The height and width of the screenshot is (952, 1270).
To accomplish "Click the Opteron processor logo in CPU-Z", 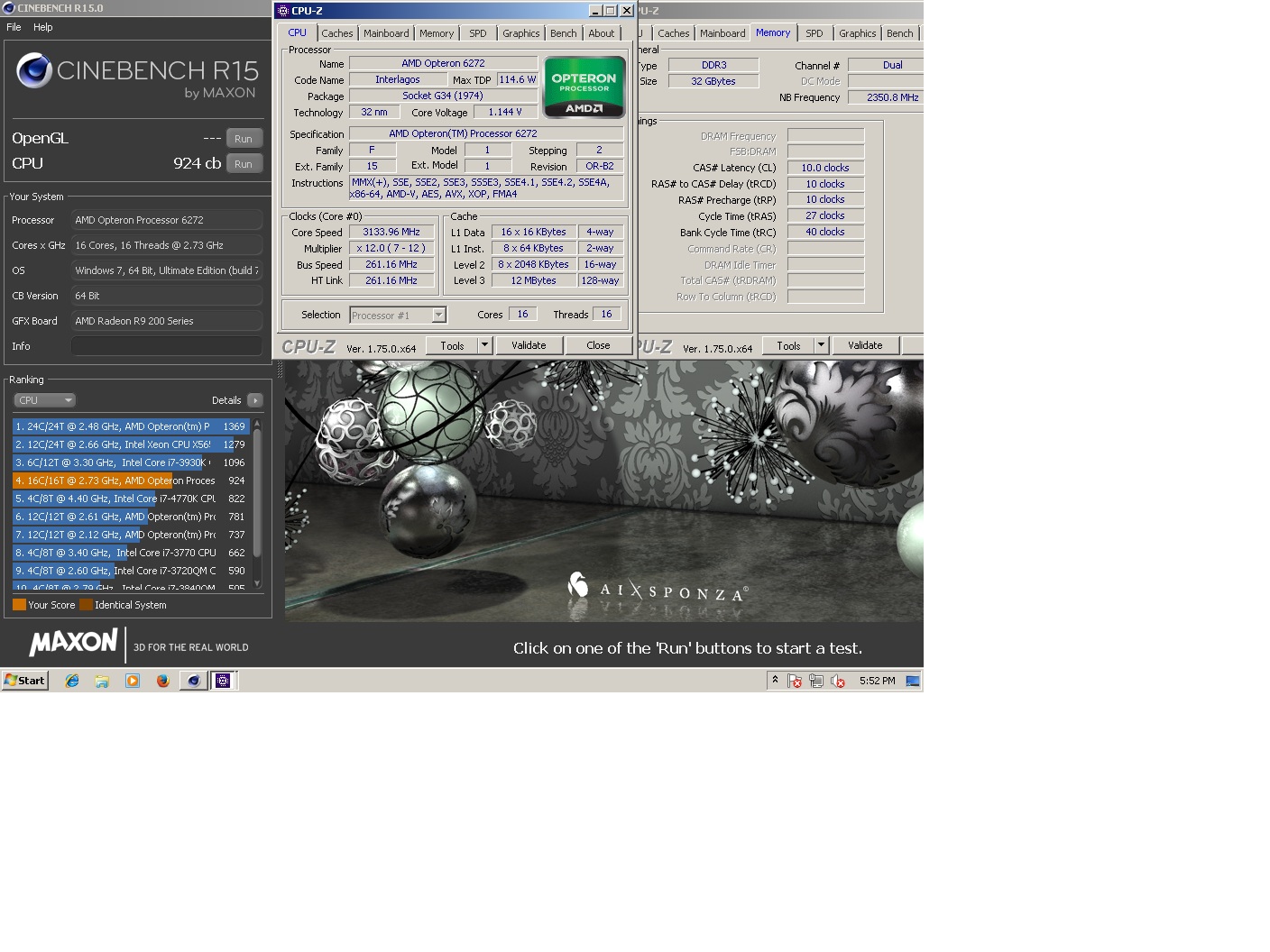I will click(584, 87).
